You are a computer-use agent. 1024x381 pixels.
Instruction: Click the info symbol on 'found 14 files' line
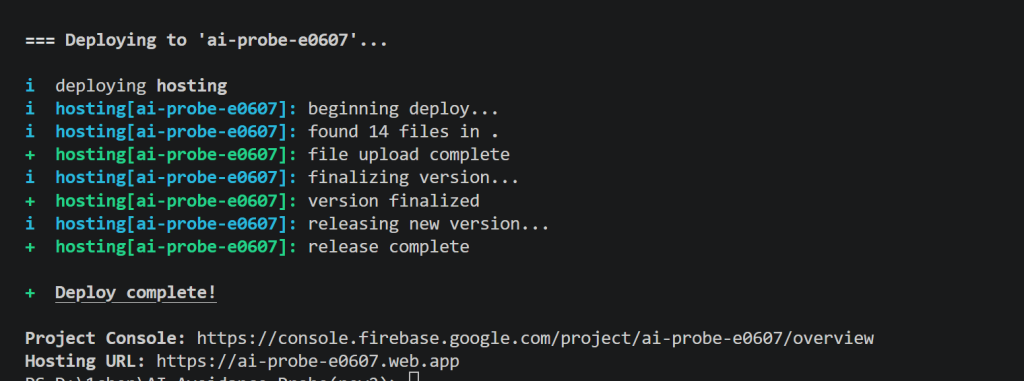coord(30,131)
